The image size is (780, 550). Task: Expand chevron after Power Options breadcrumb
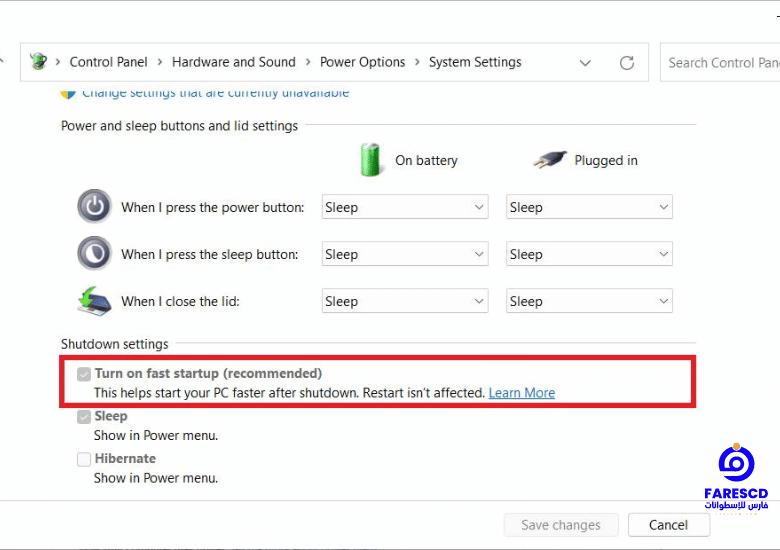417,62
